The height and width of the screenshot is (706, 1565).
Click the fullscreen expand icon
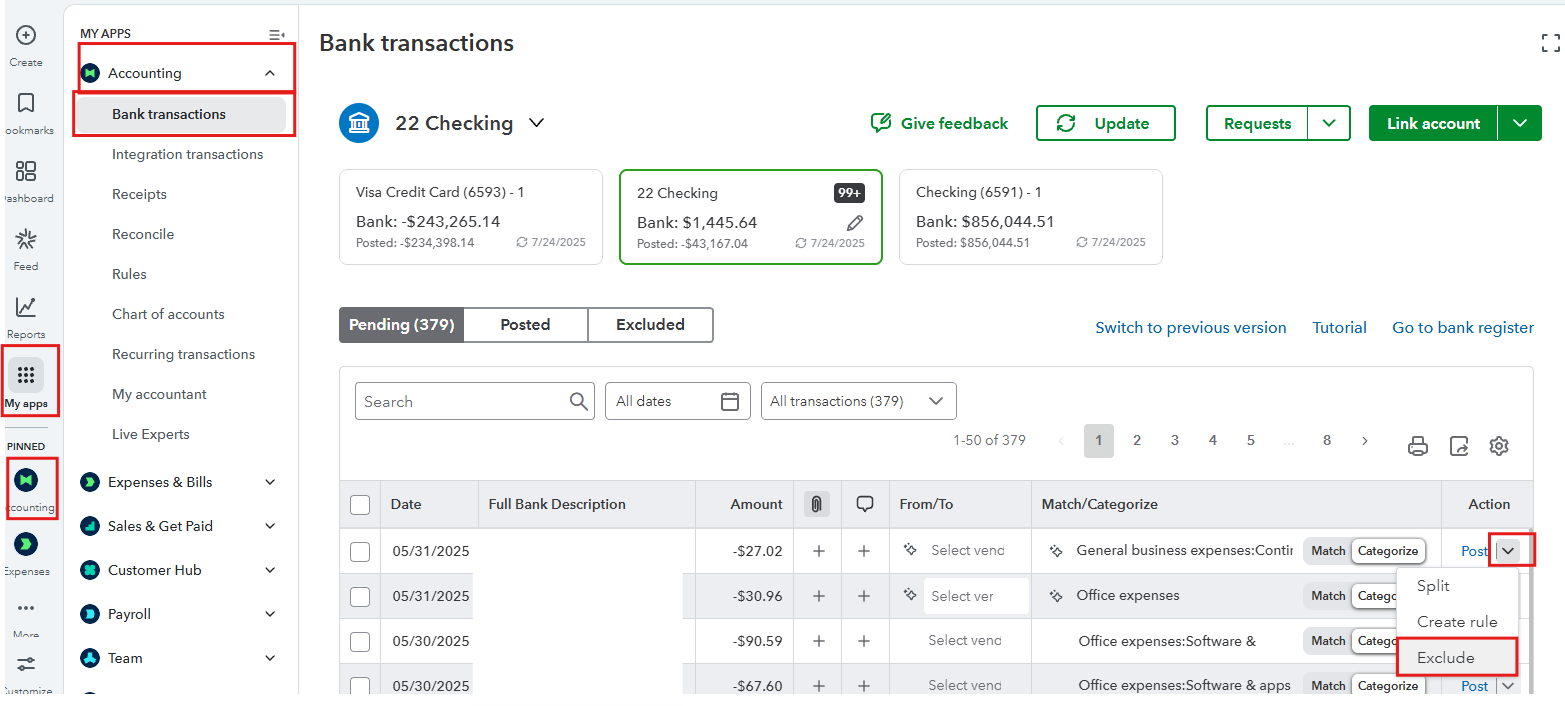pos(1550,42)
